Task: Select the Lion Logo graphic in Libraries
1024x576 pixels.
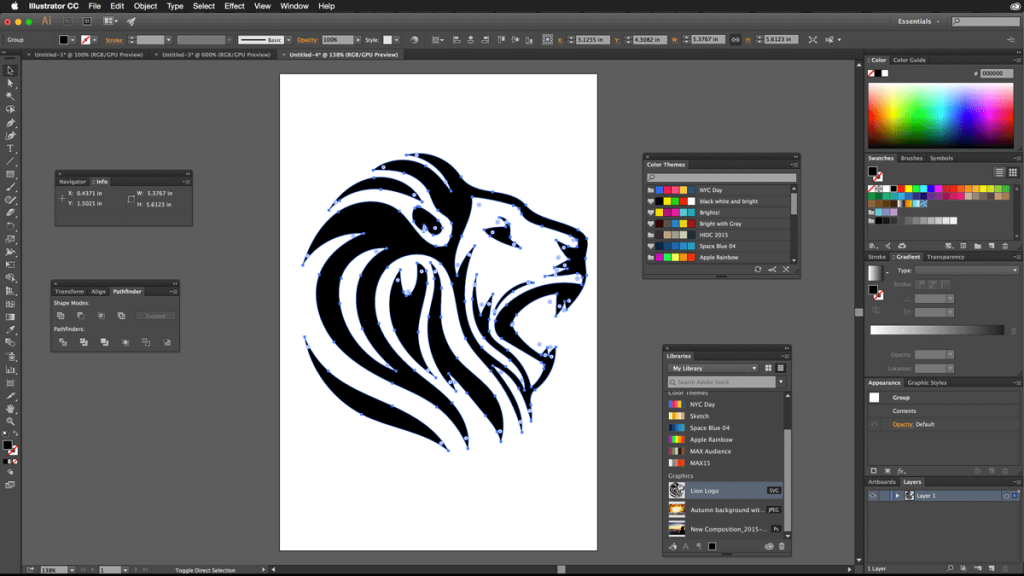Action: click(x=724, y=490)
